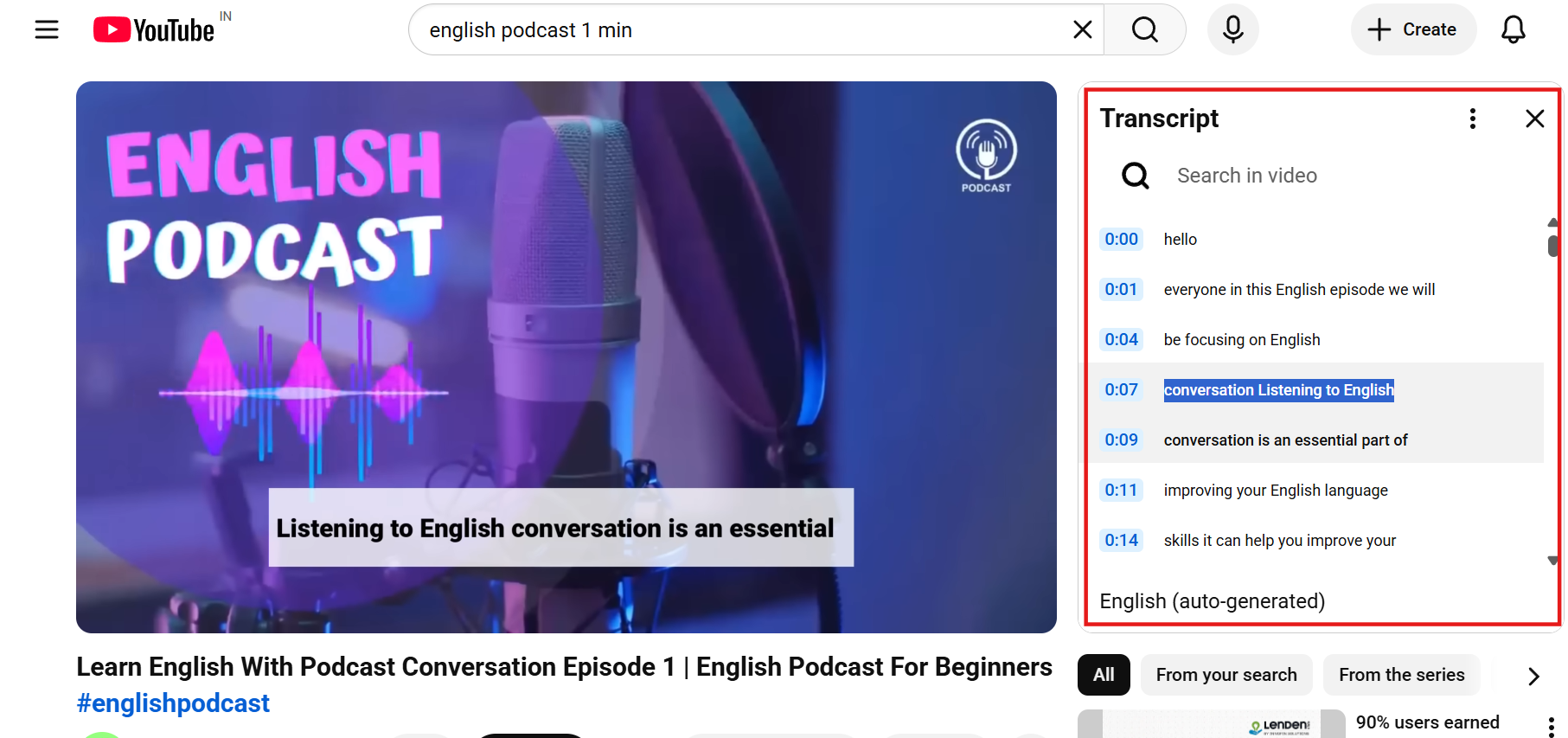Click the transcript scrollbar thumb
The height and width of the screenshot is (738, 1568).
pos(1552,246)
